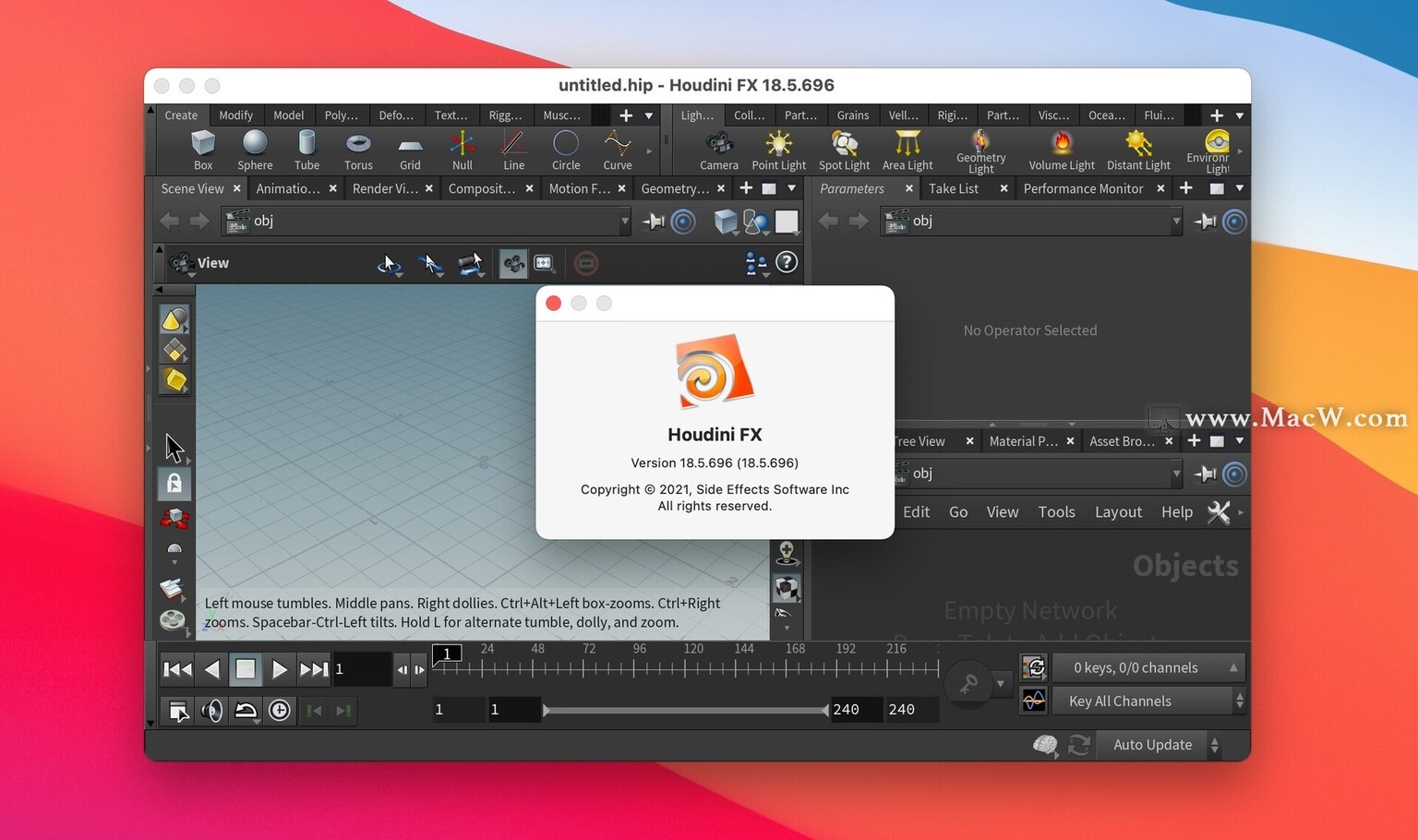The width and height of the screenshot is (1418, 840).
Task: Click the timeline frame 1 marker
Action: tap(447, 654)
